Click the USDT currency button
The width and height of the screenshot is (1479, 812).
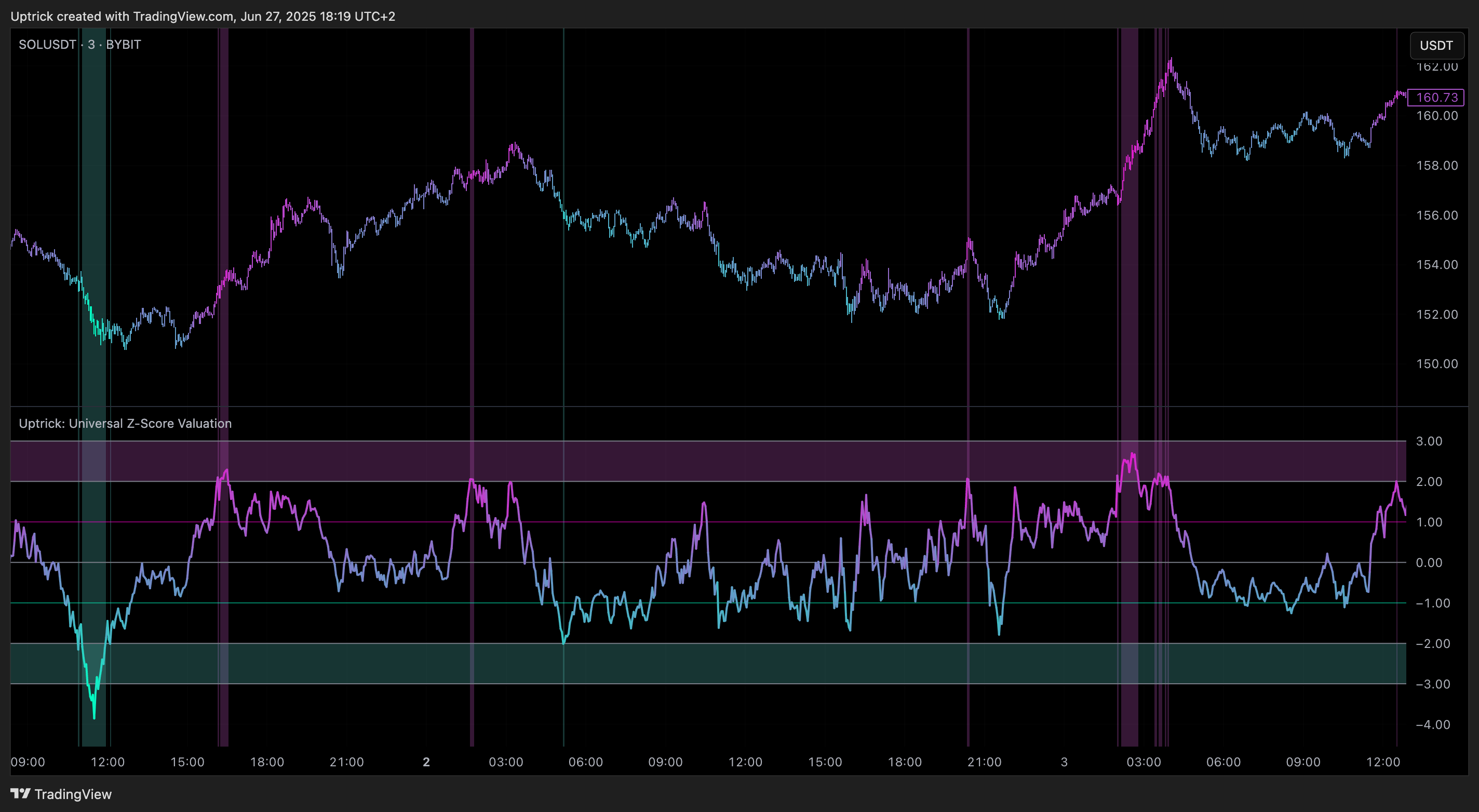coord(1436,45)
